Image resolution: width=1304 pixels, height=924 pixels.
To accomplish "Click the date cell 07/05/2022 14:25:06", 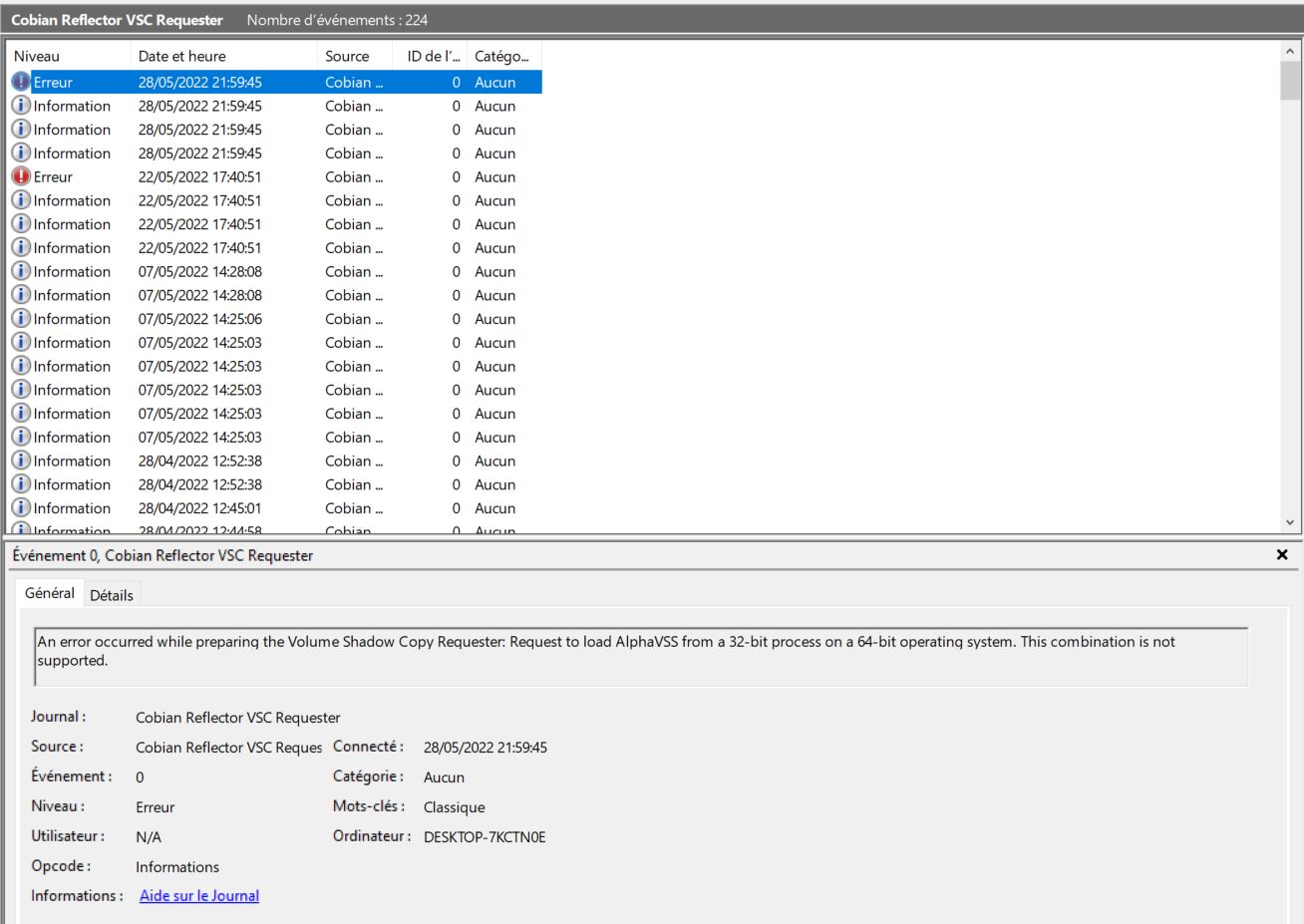I will pos(200,319).
